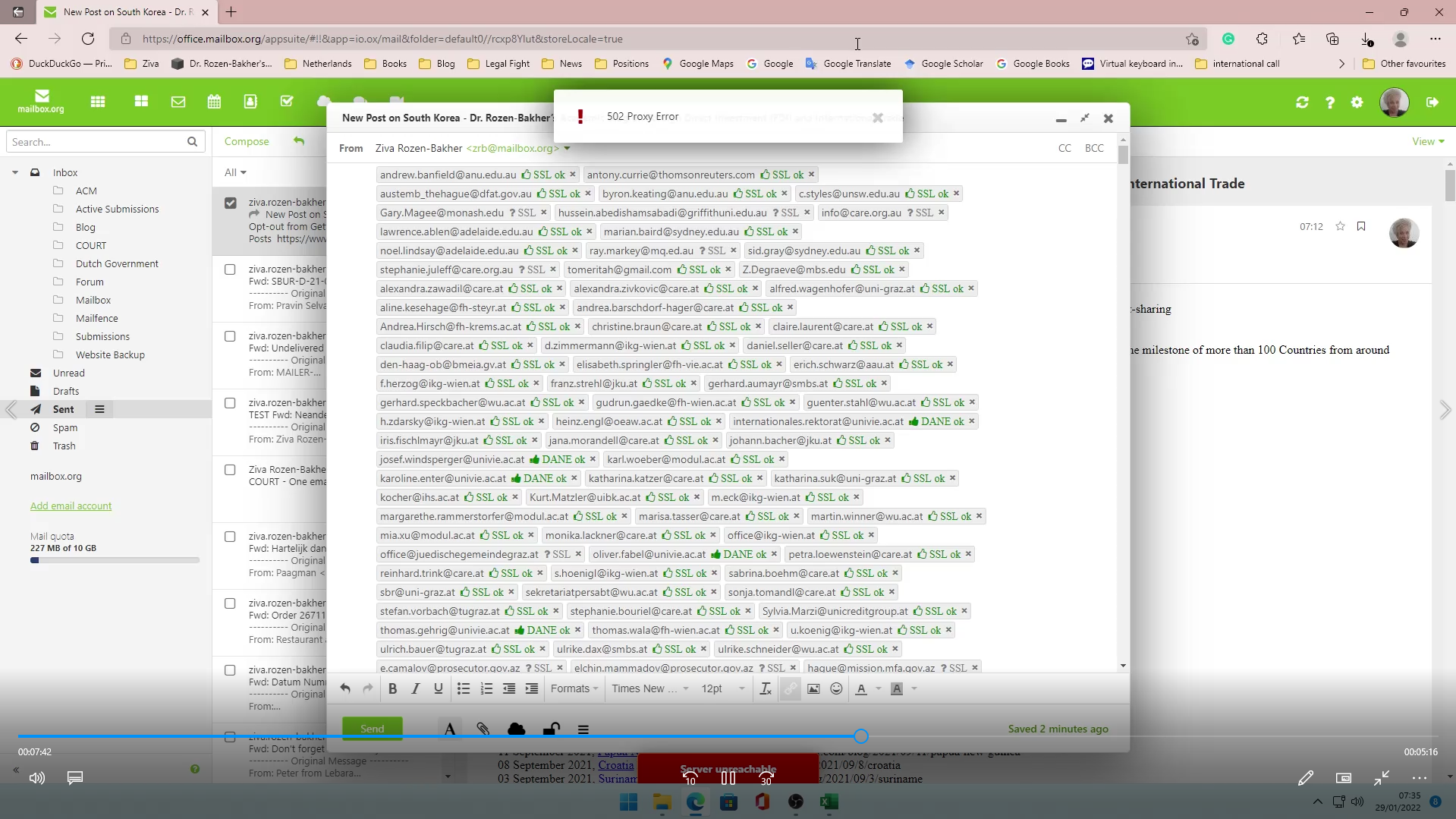Click the refresh icon in green bar
The image size is (1456, 819).
coord(1303,102)
